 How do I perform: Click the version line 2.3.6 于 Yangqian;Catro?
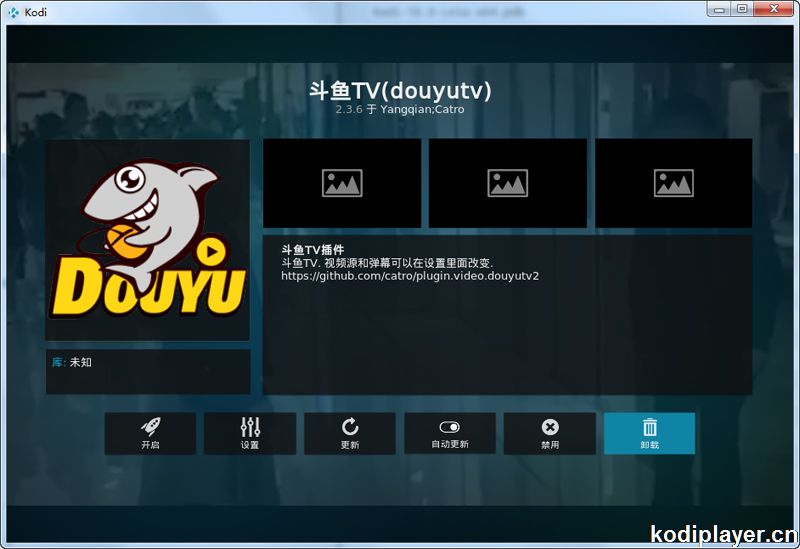click(x=400, y=109)
